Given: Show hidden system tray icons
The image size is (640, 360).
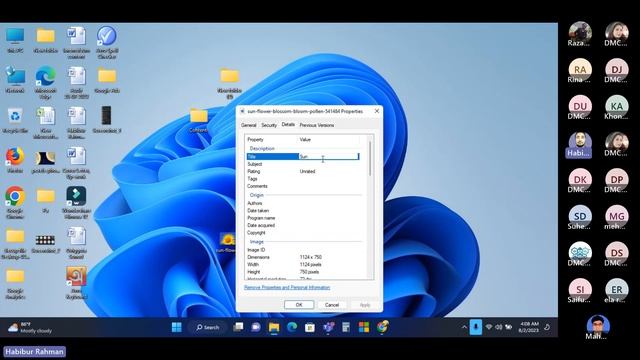Looking at the screenshot, I should (464, 327).
